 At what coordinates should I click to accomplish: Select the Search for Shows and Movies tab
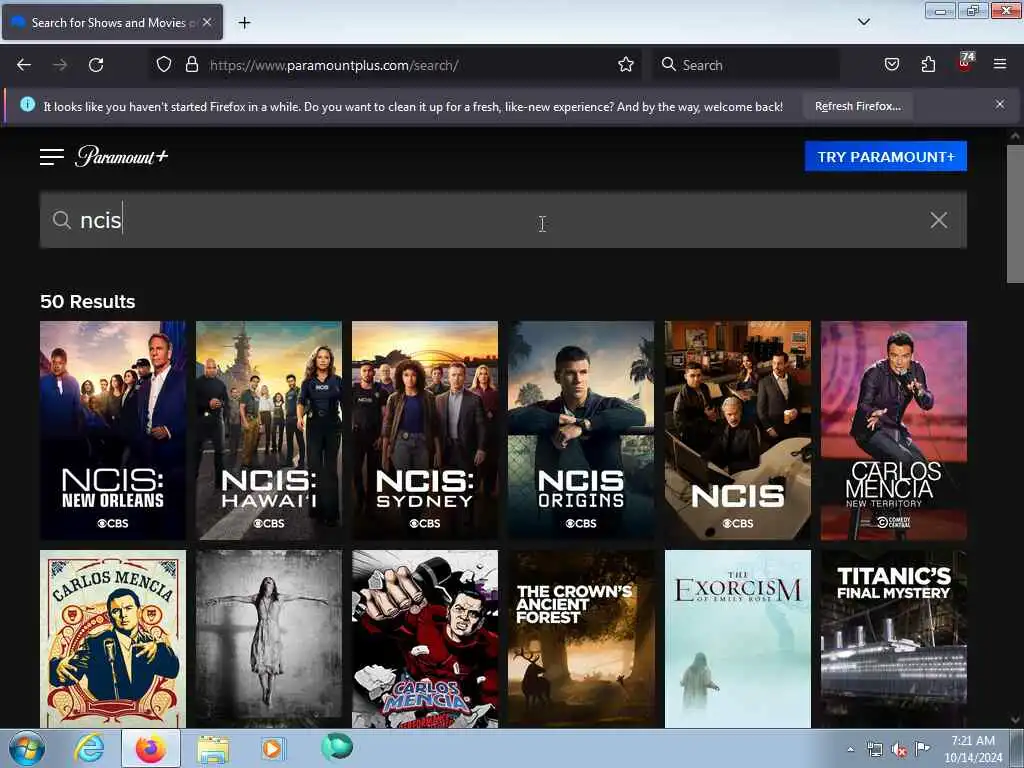click(x=112, y=22)
